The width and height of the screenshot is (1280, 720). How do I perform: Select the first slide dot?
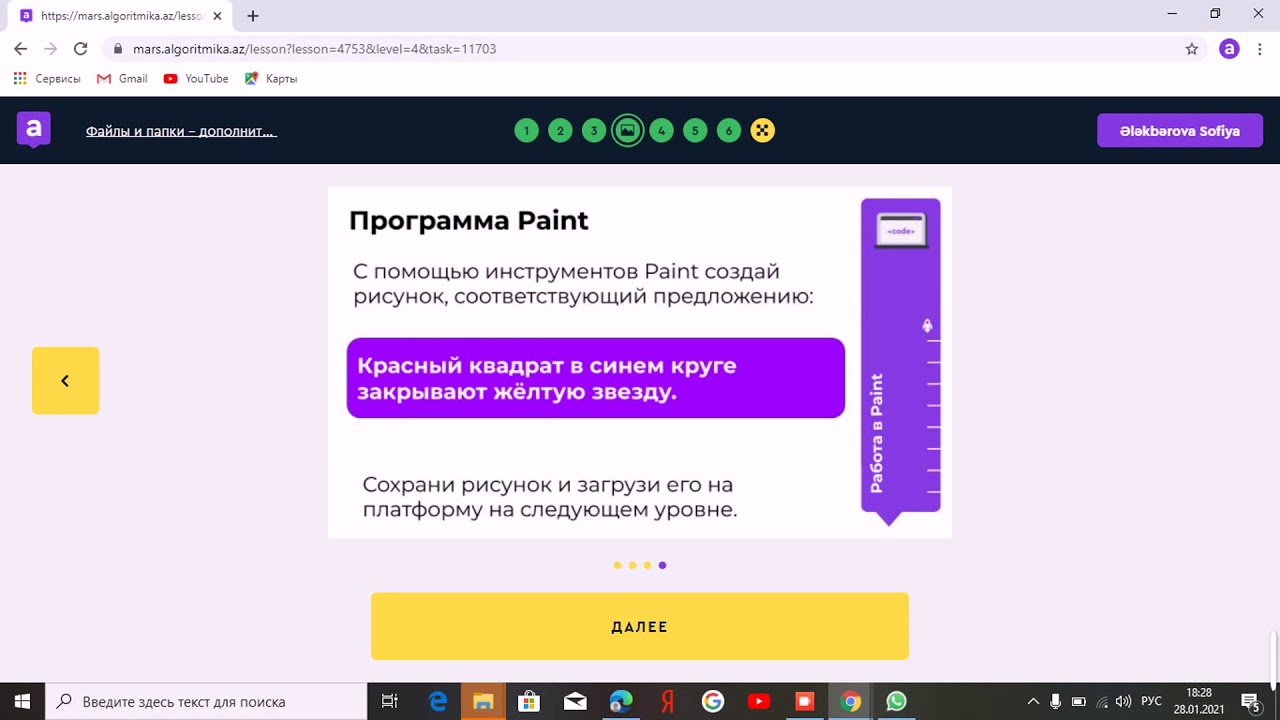tap(617, 565)
